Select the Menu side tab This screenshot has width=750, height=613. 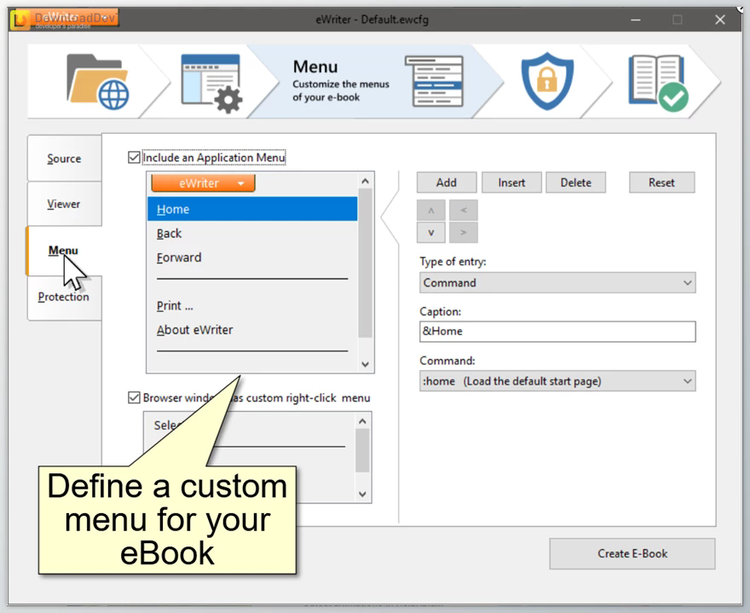click(63, 251)
